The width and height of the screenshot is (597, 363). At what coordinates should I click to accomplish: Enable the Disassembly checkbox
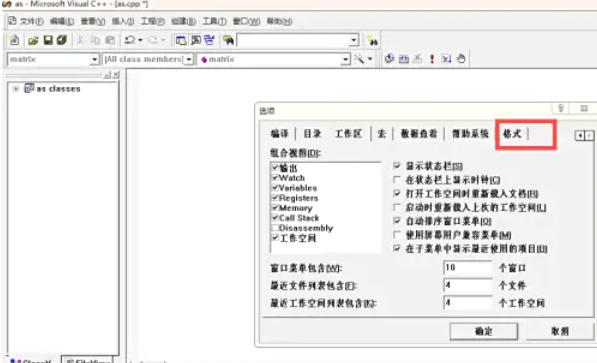275,227
